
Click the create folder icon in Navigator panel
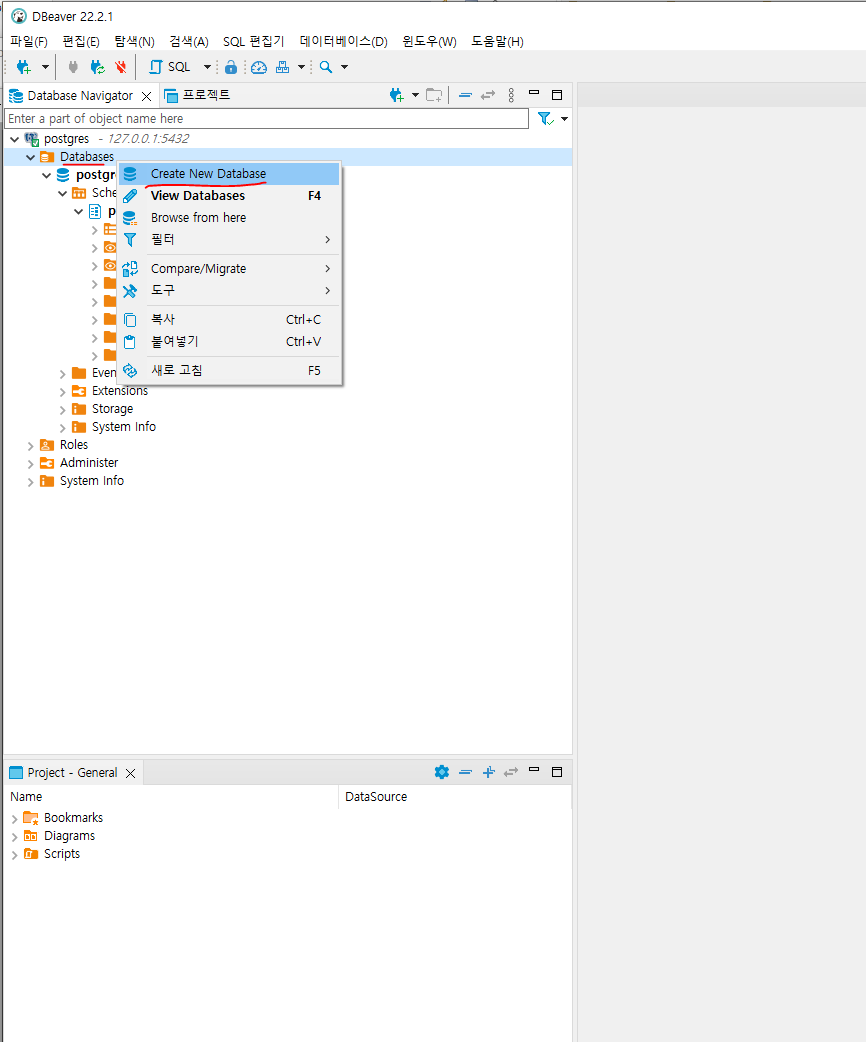[x=434, y=95]
